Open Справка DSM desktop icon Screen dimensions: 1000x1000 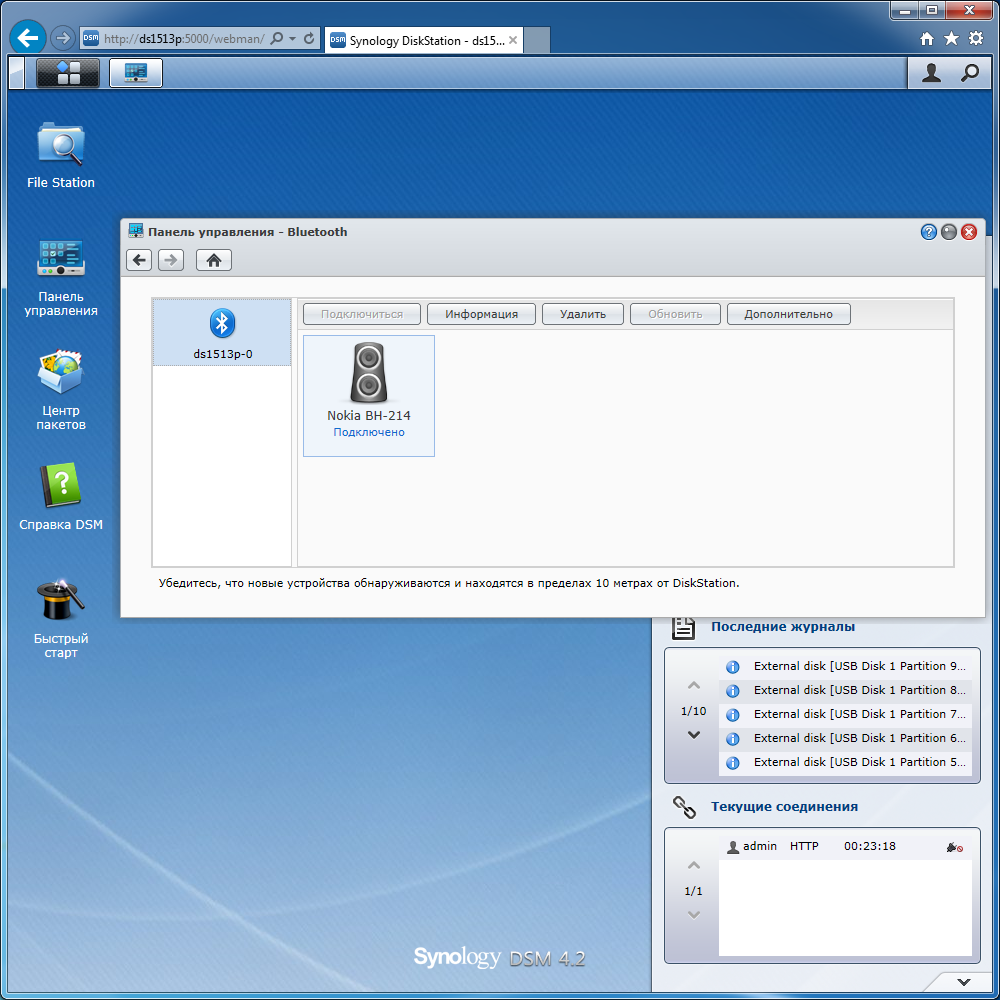pos(61,496)
